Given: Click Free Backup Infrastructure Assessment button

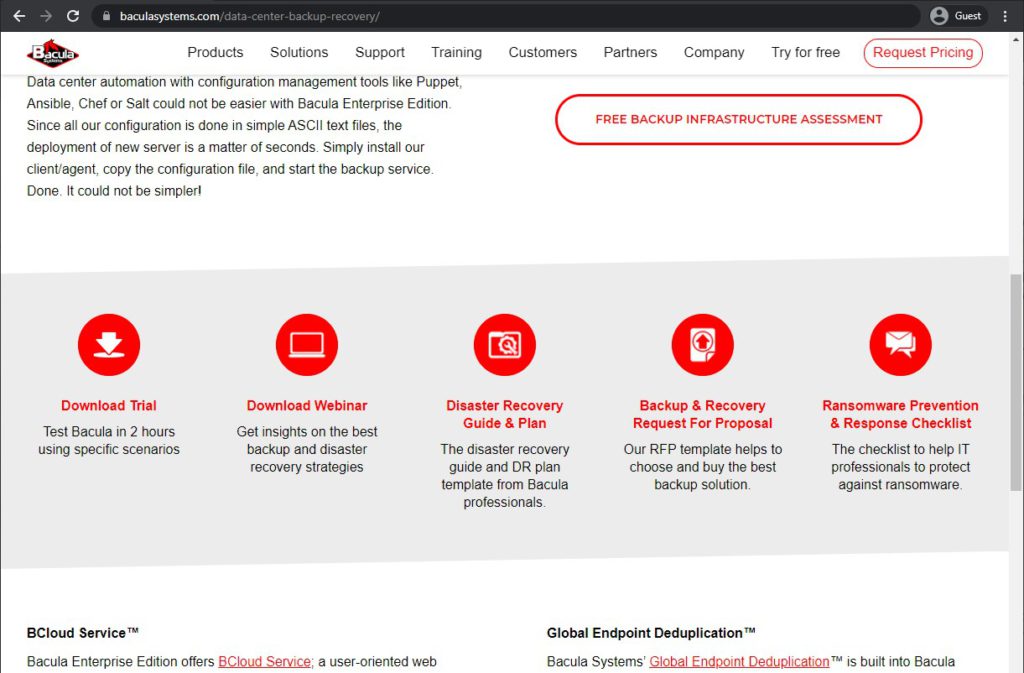Looking at the screenshot, I should (739, 119).
